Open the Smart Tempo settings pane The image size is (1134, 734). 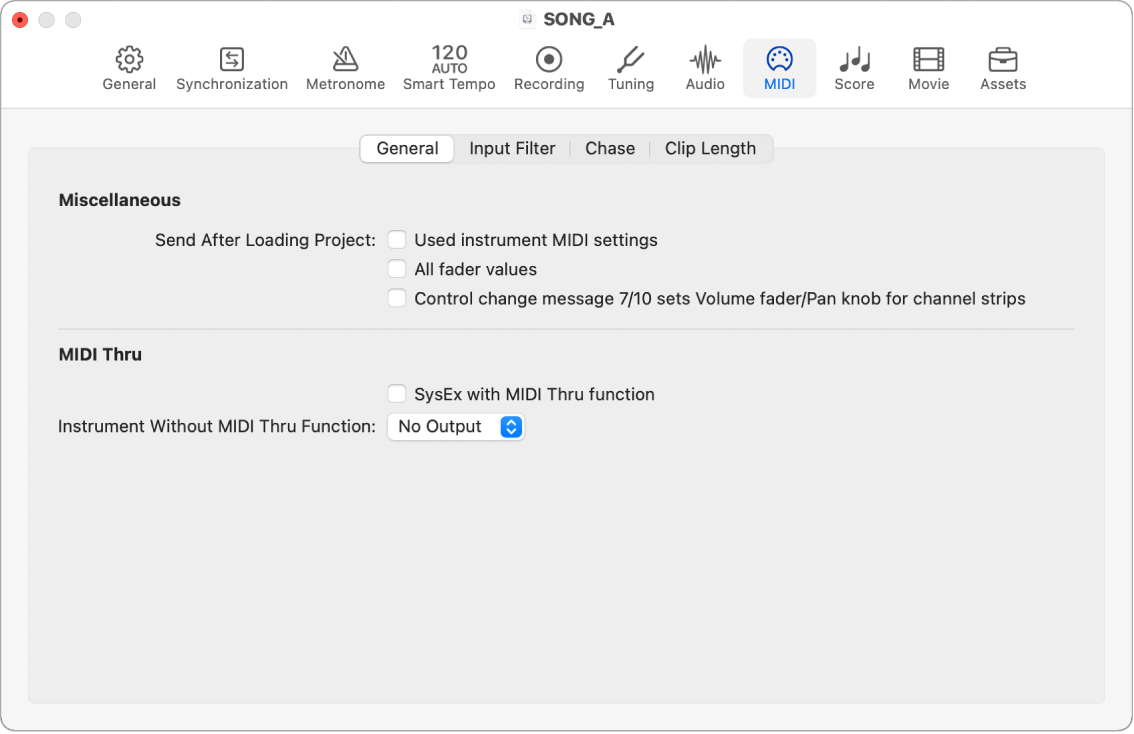tap(449, 68)
